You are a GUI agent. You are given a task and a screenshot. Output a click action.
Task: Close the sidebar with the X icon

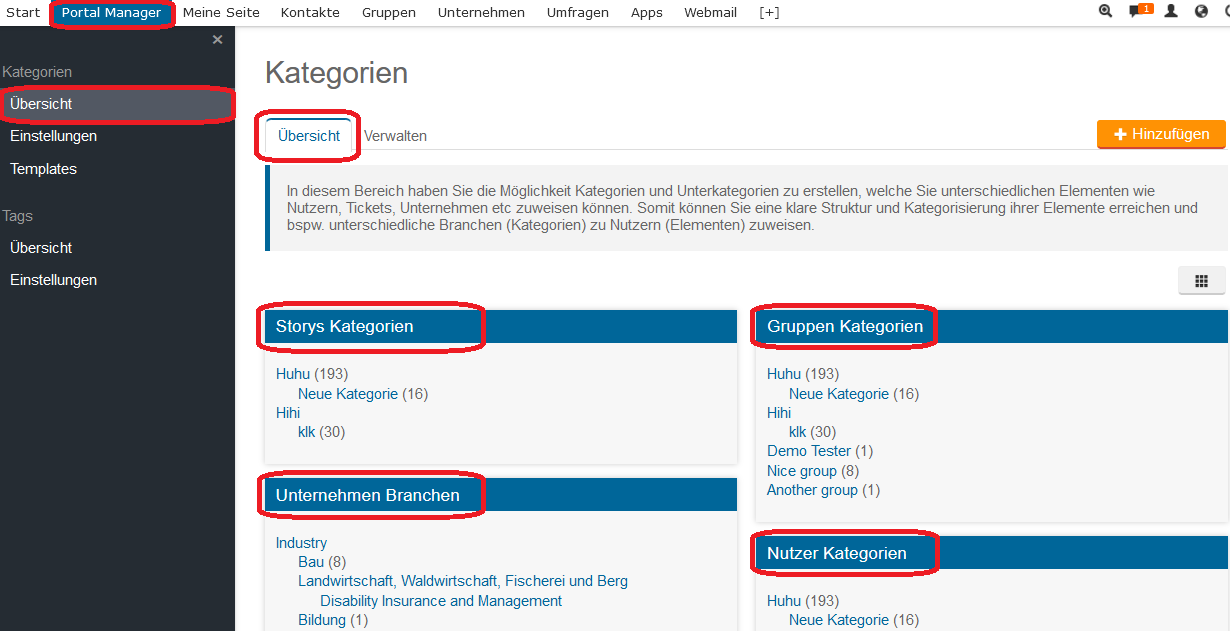[x=217, y=40]
